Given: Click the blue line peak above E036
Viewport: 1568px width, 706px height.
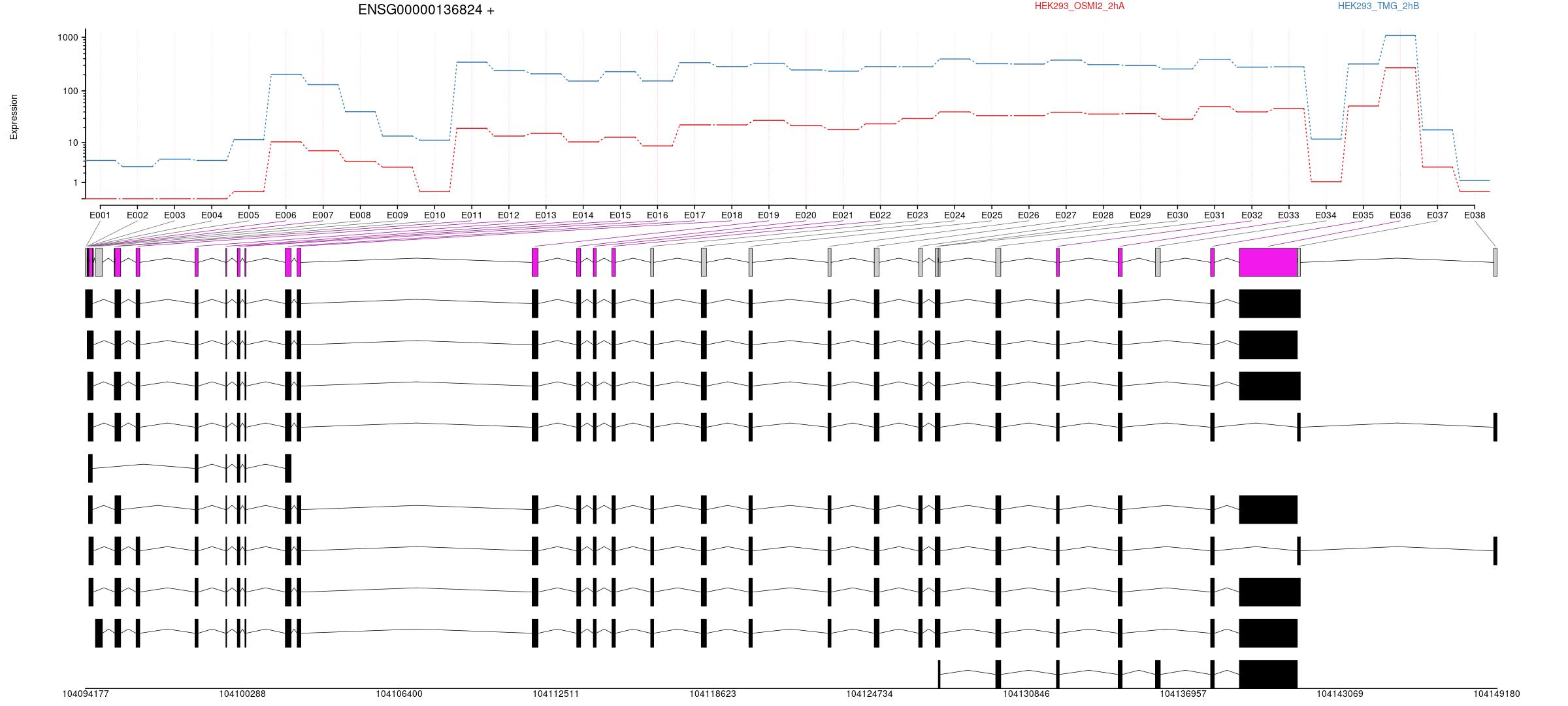Looking at the screenshot, I should click(1400, 35).
